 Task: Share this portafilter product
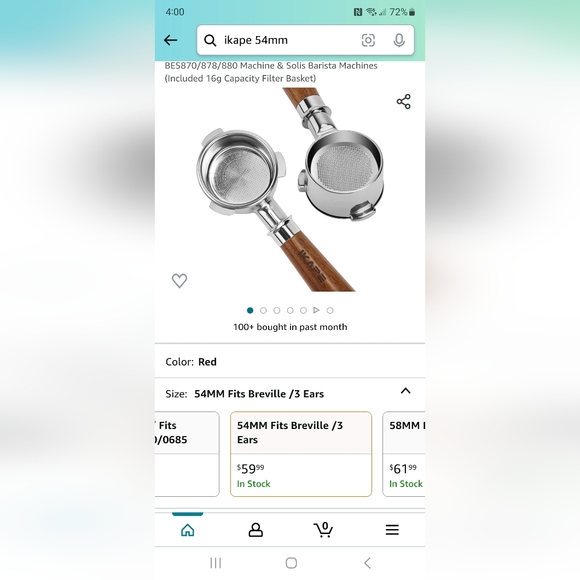point(404,101)
